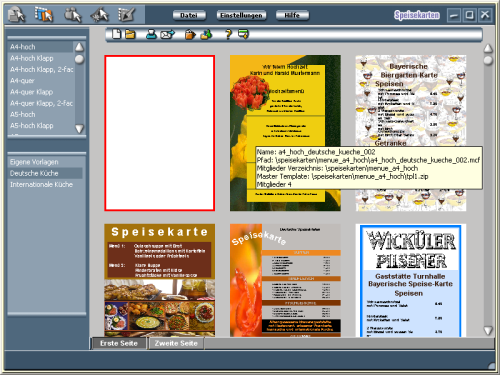500x375 pixels.
Task: Click the yellow question mark help icon
Action: [x=228, y=34]
